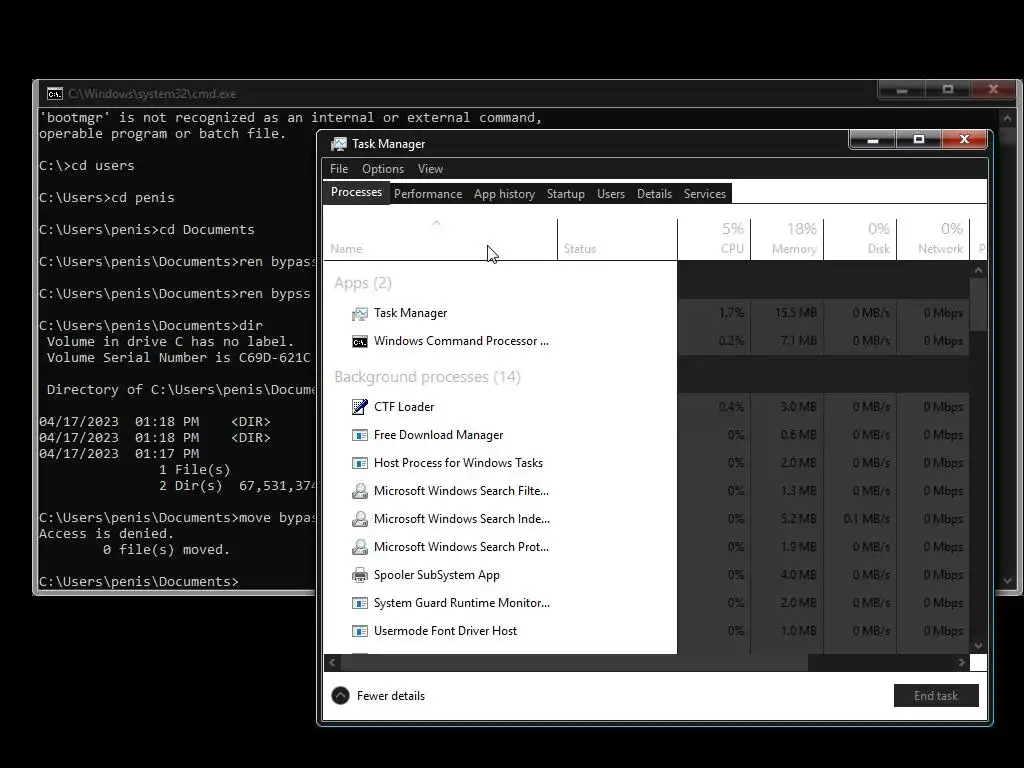Sort processes by the Name column header
The height and width of the screenshot is (768, 1024).
(440, 240)
